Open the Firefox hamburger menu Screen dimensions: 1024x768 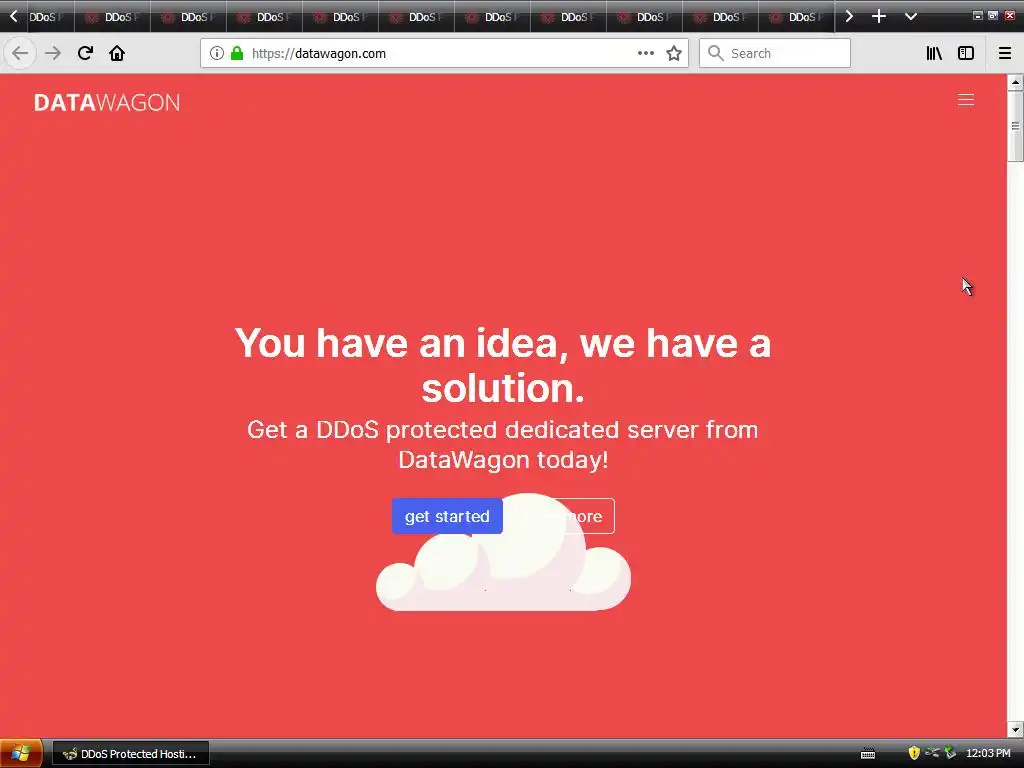pyautogui.click(x=1005, y=53)
